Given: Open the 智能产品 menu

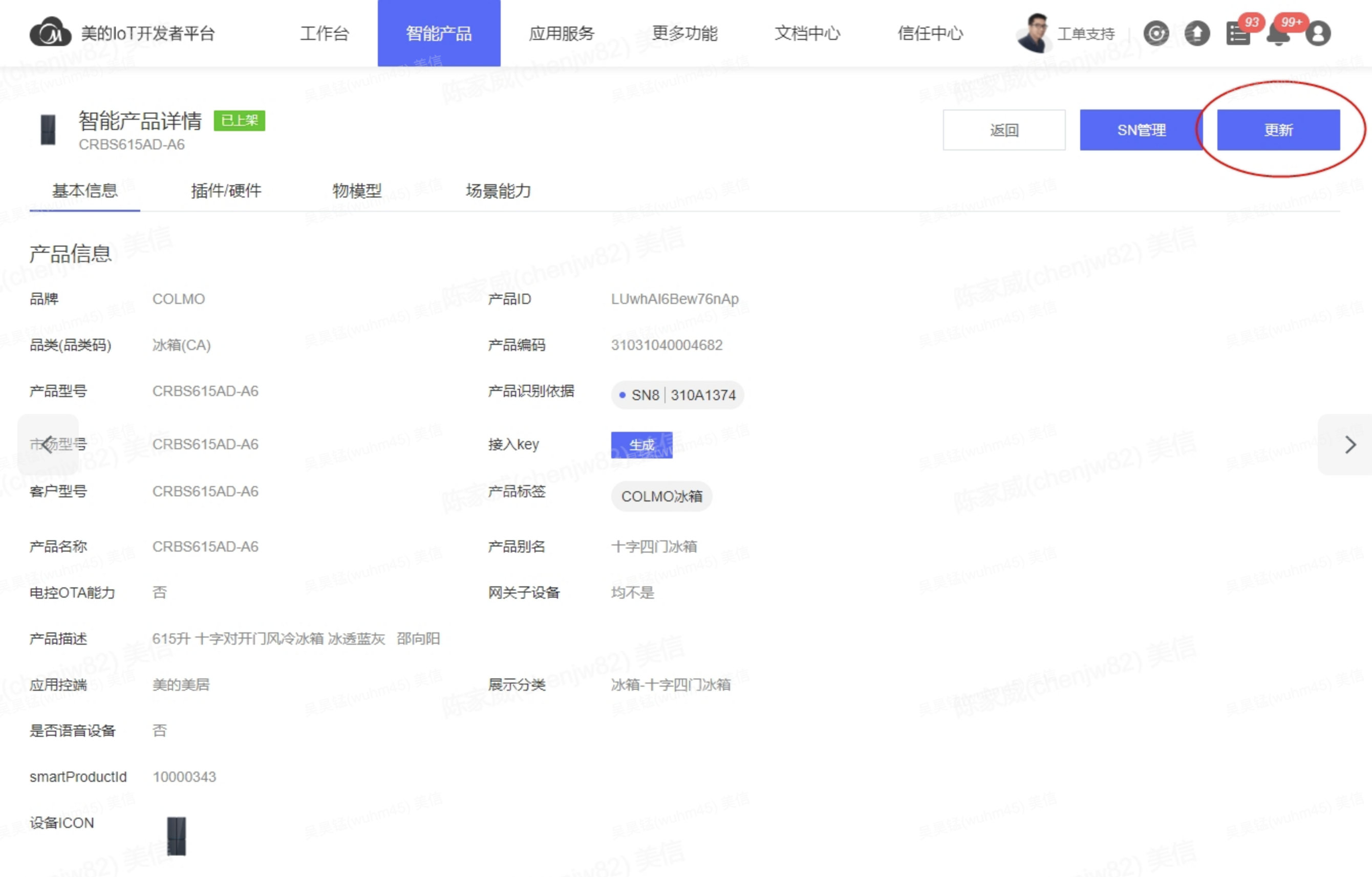Looking at the screenshot, I should pyautogui.click(x=439, y=33).
